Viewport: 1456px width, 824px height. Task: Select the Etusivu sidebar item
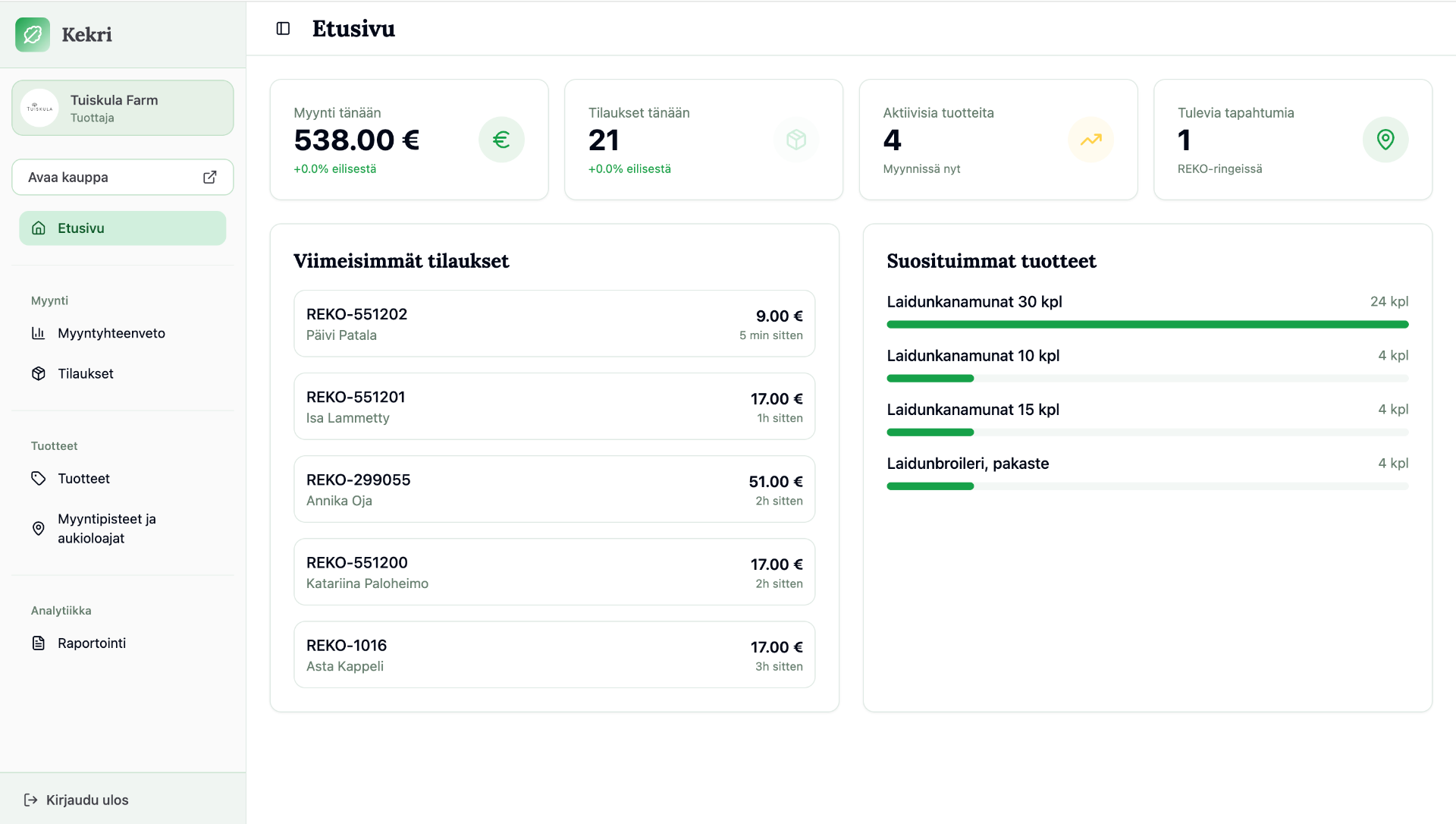123,228
